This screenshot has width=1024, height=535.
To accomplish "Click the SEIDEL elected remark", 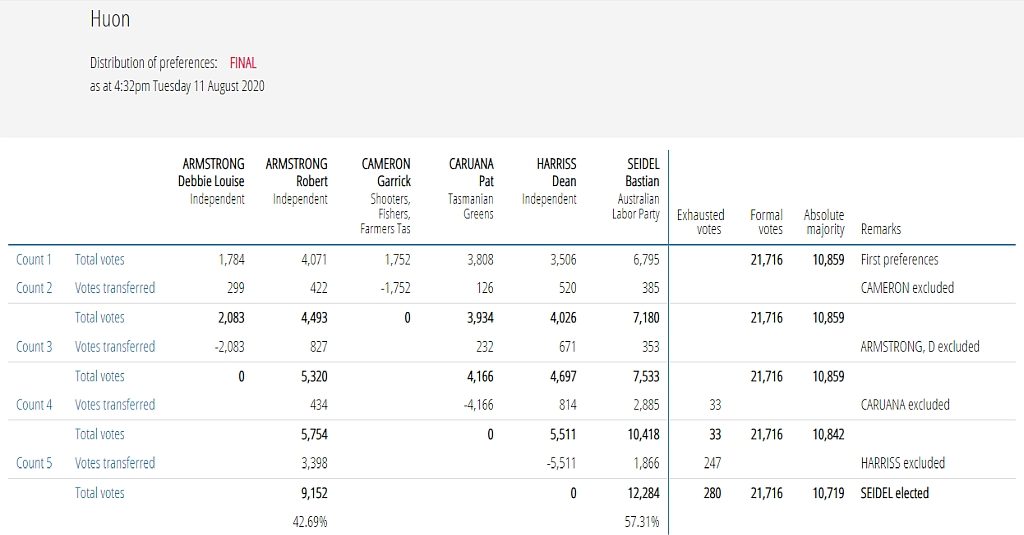I will point(895,493).
